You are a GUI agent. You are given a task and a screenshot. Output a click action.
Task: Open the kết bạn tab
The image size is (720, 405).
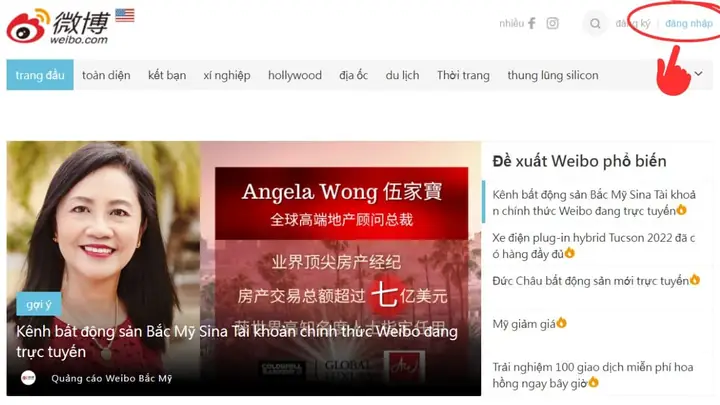click(167, 75)
